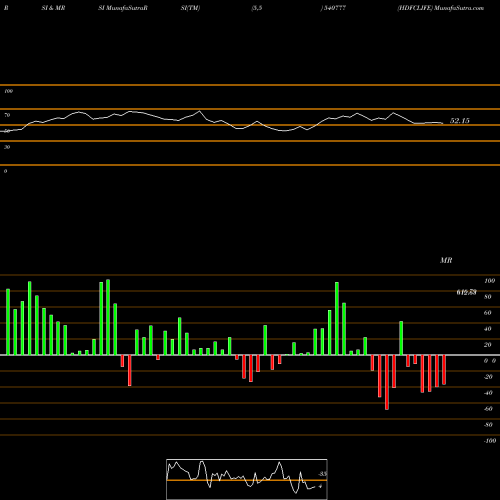This screenshot has height=500, width=500.
Task: Click the 'SI & MR' header text
Action: point(53,8)
